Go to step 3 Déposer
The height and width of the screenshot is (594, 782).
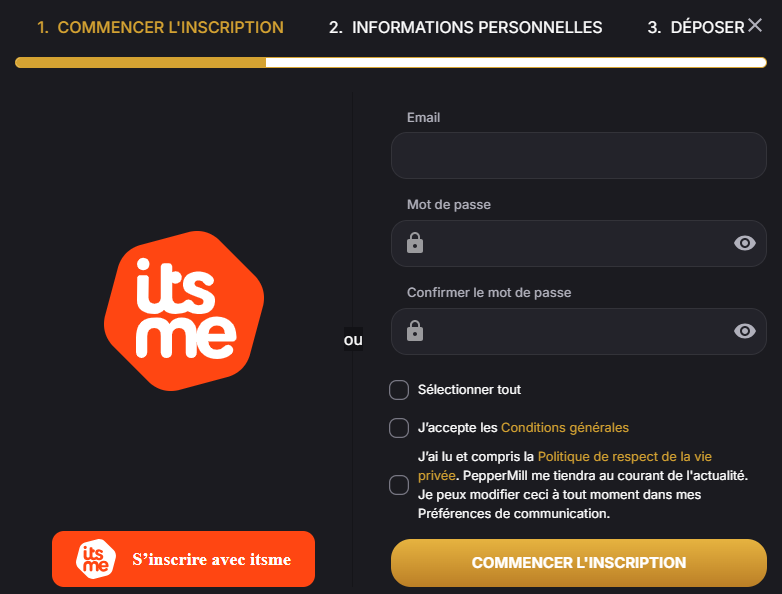pyautogui.click(x=696, y=27)
